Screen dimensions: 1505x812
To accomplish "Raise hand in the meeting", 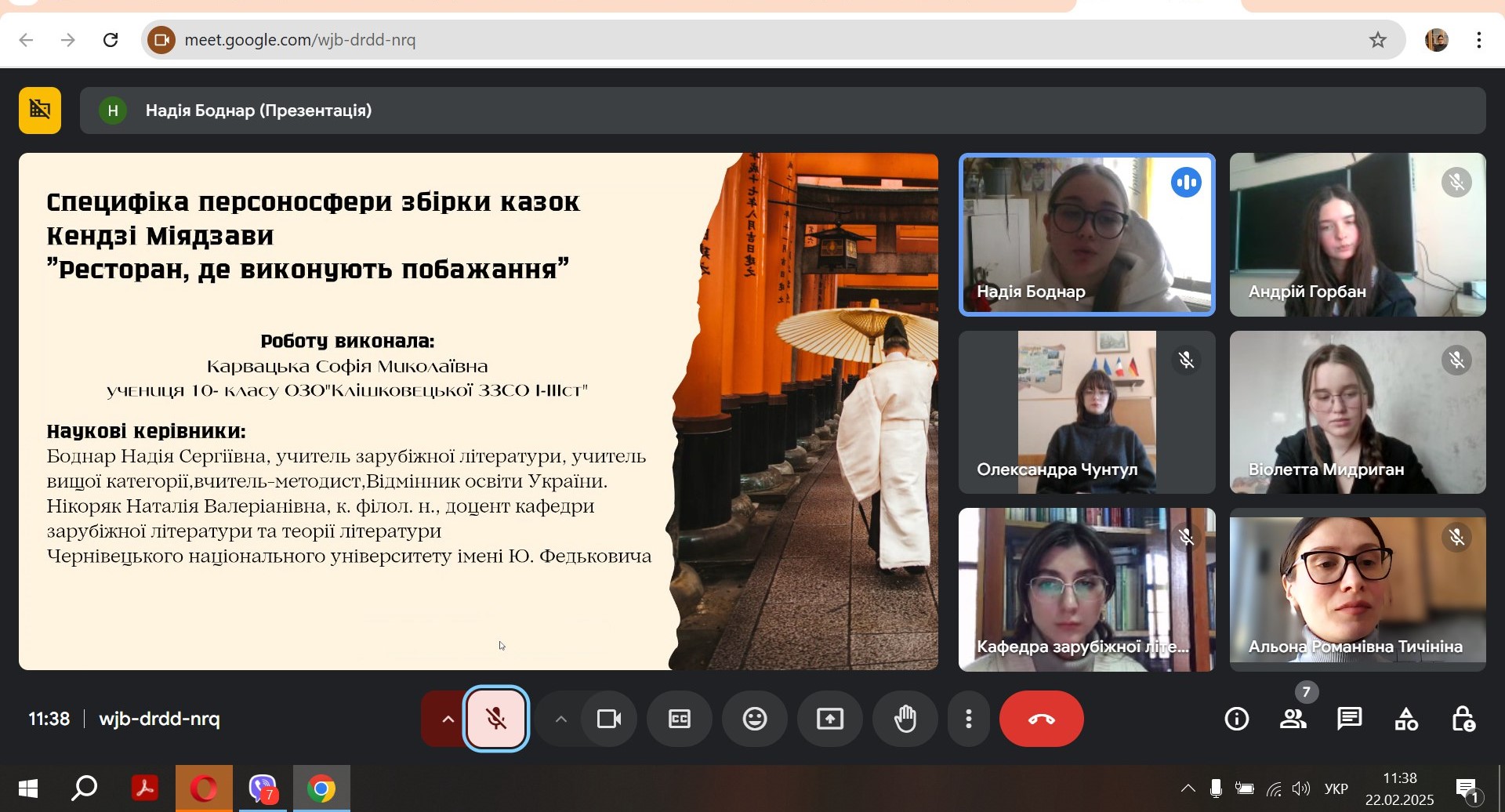I will pos(905,719).
